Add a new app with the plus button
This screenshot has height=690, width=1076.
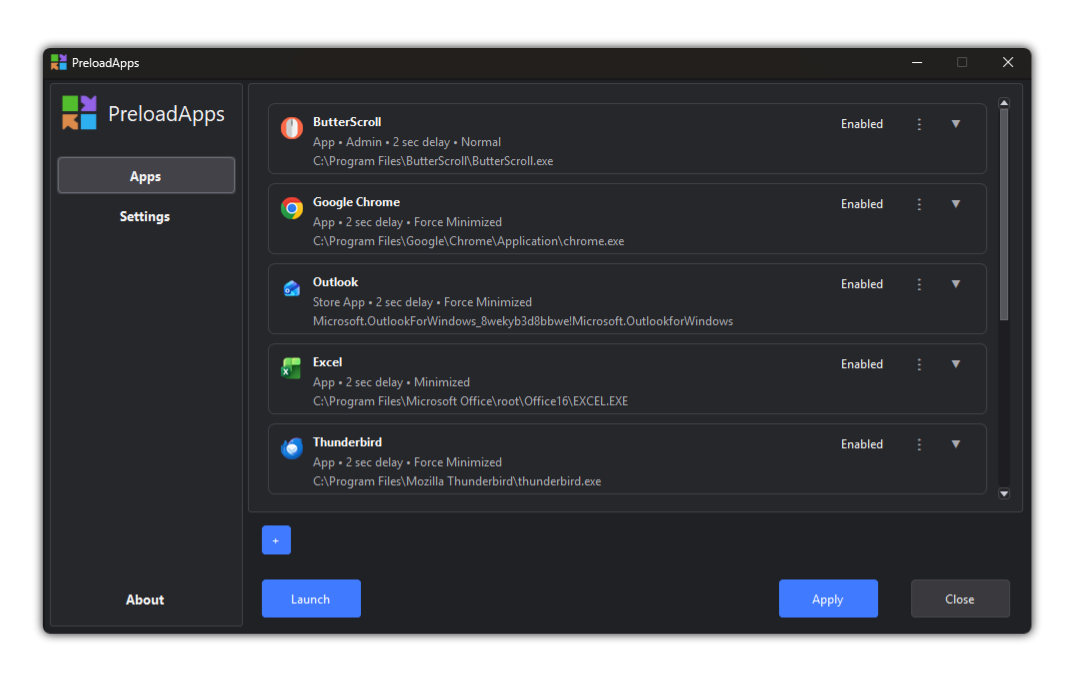[277, 540]
